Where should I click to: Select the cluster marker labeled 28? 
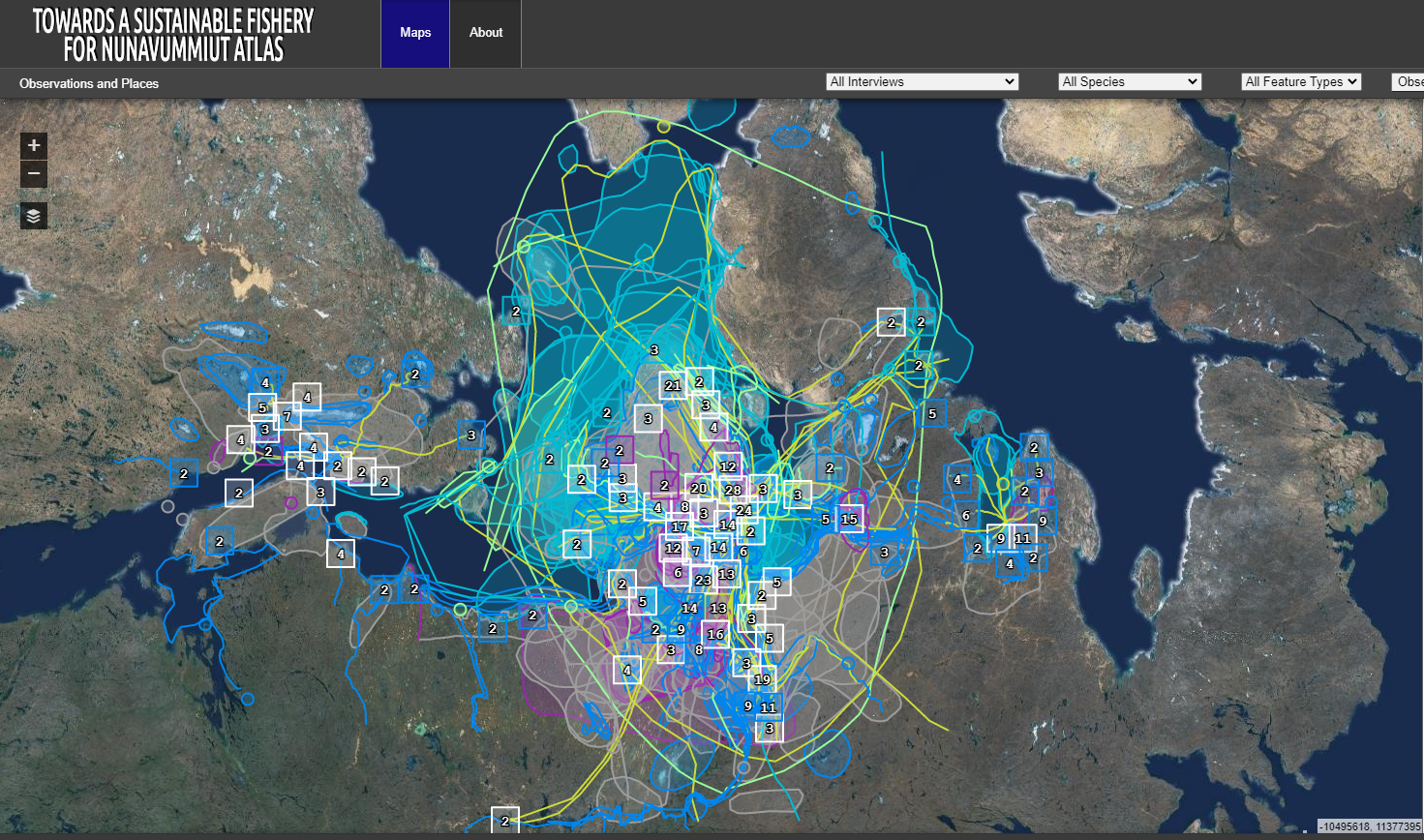(733, 490)
